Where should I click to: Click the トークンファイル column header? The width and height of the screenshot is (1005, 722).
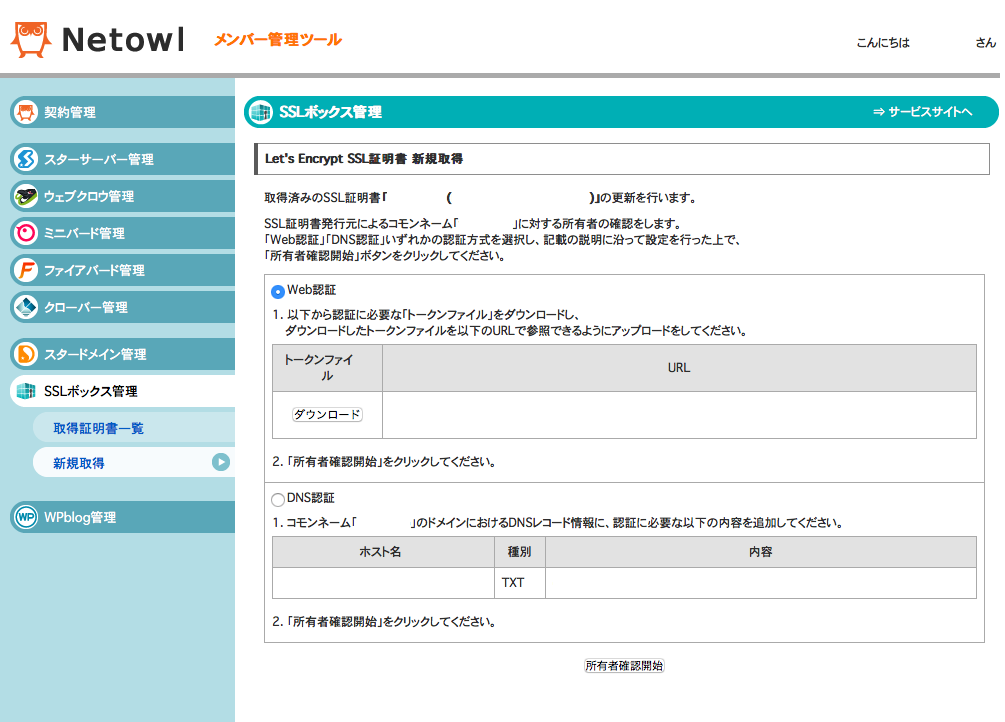click(328, 368)
